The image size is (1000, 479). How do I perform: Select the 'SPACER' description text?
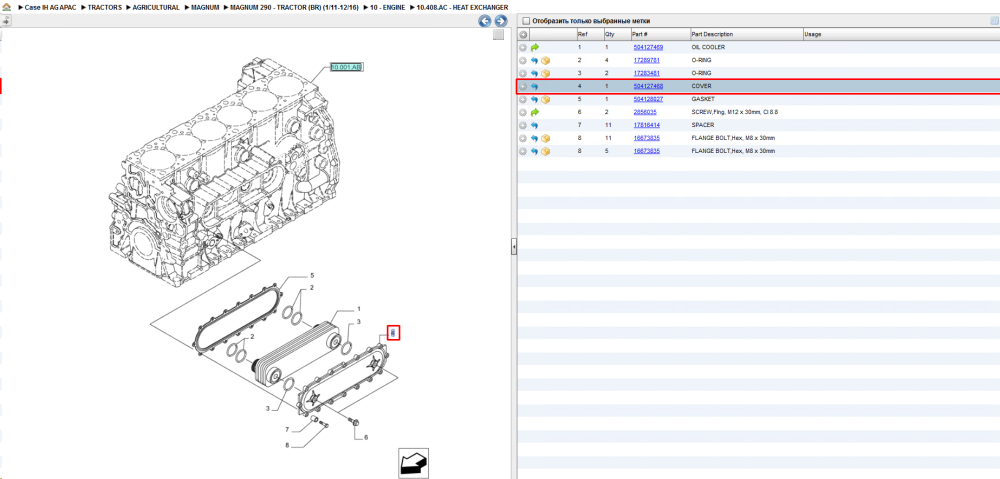[x=703, y=125]
